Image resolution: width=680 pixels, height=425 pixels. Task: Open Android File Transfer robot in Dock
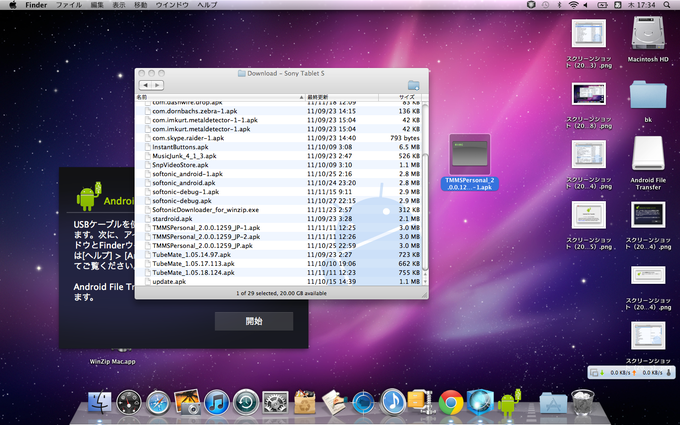coord(509,401)
